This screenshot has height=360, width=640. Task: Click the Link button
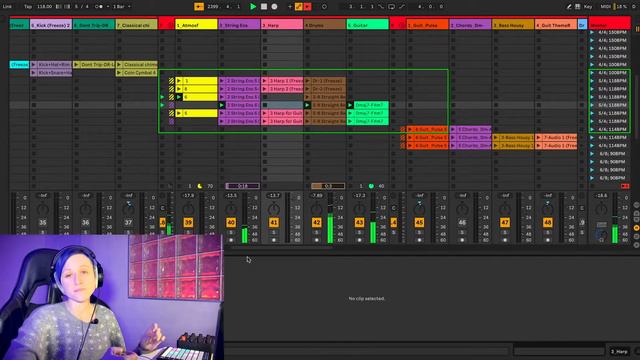[7, 7]
